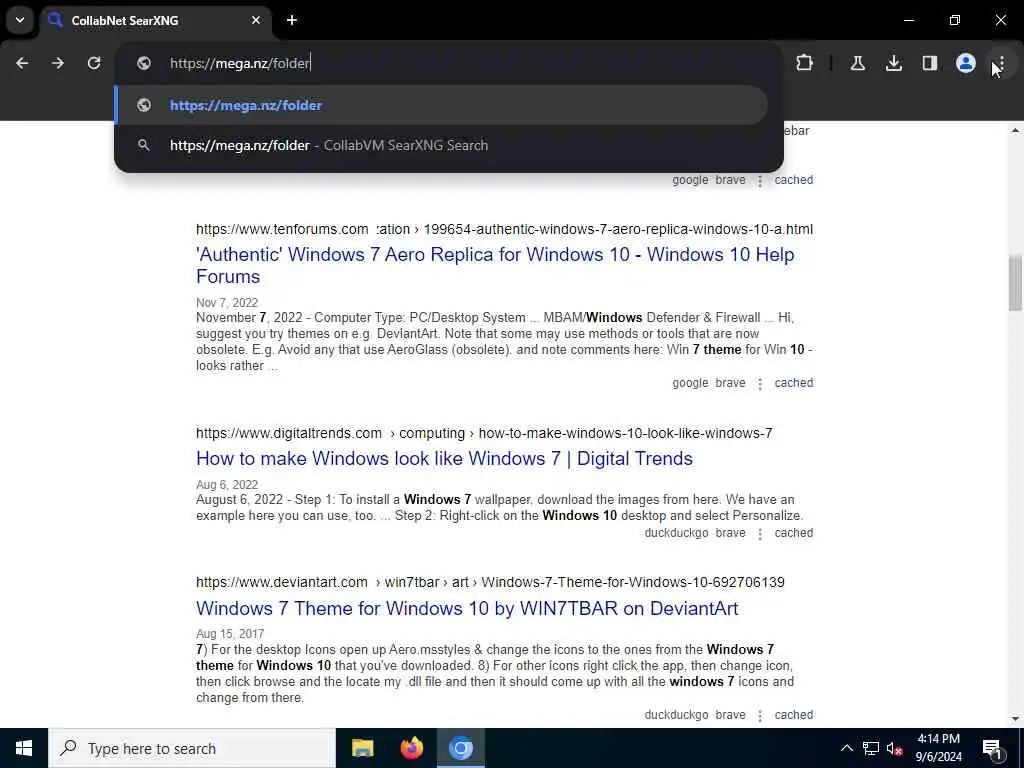Open How to make Windows look like Windows 7
Screen dimensions: 1024x768
(444, 458)
